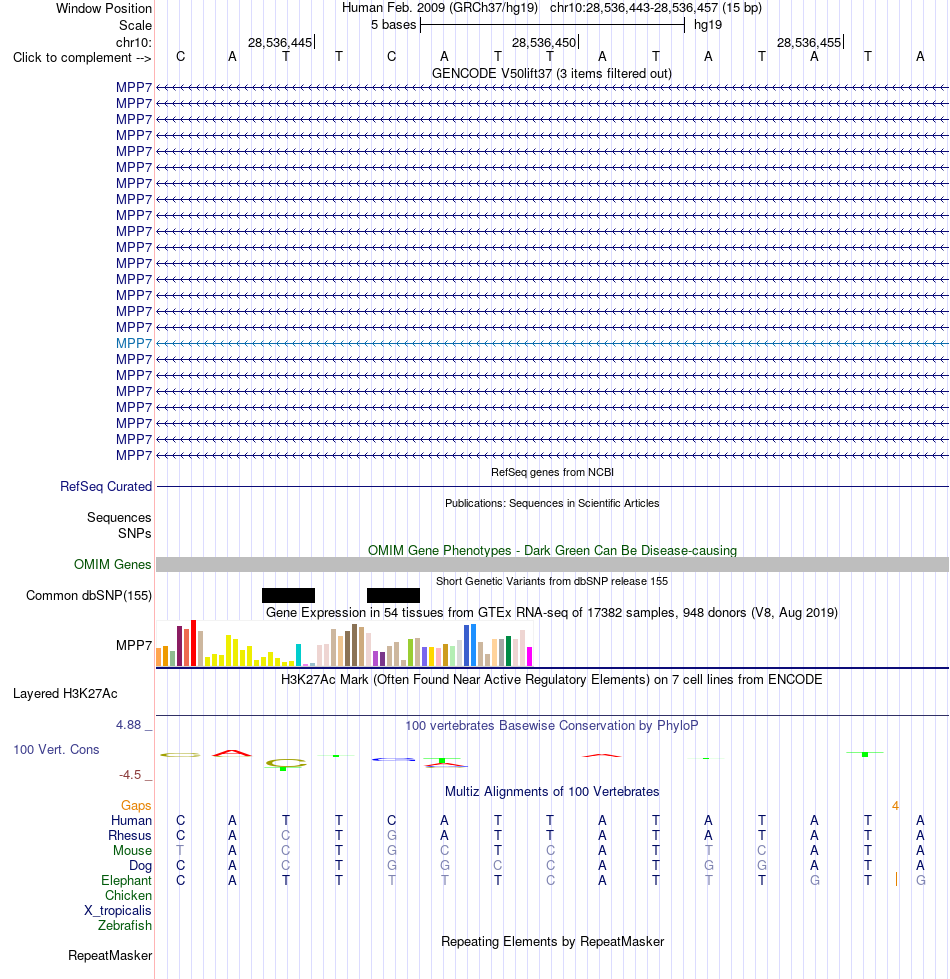Click the 'hg19' label beside the scale bar
Image resolution: width=950 pixels, height=979 pixels.
pyautogui.click(x=708, y=25)
